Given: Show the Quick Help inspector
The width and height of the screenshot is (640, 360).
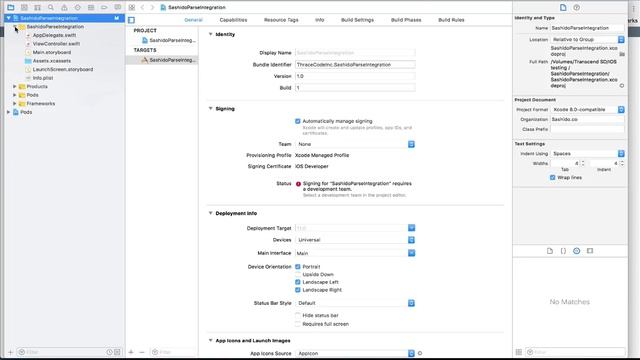Looking at the screenshot, I should pyautogui.click(x=576, y=7).
